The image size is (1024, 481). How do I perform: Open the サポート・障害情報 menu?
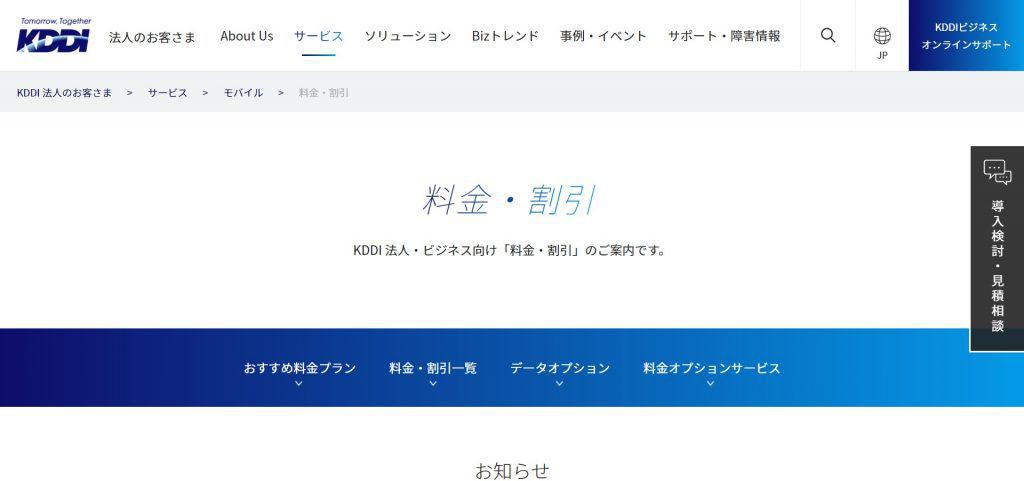point(724,36)
